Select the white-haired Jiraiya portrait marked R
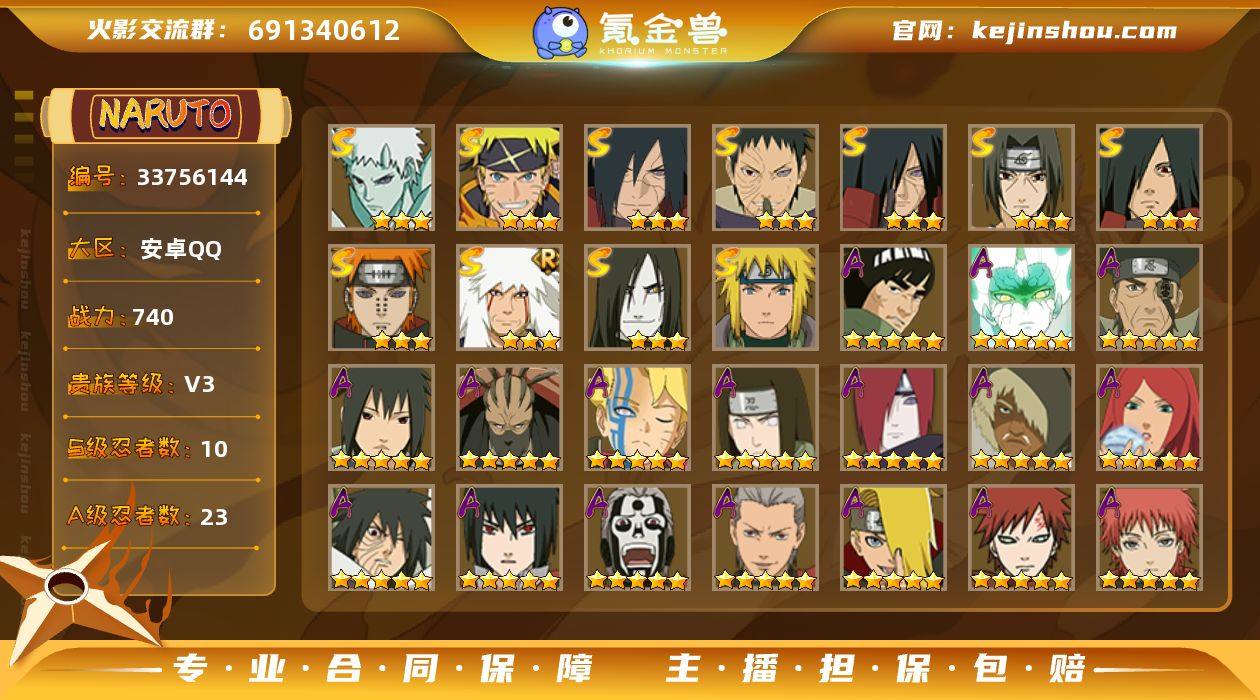Image resolution: width=1260 pixels, height=700 pixels. point(509,298)
